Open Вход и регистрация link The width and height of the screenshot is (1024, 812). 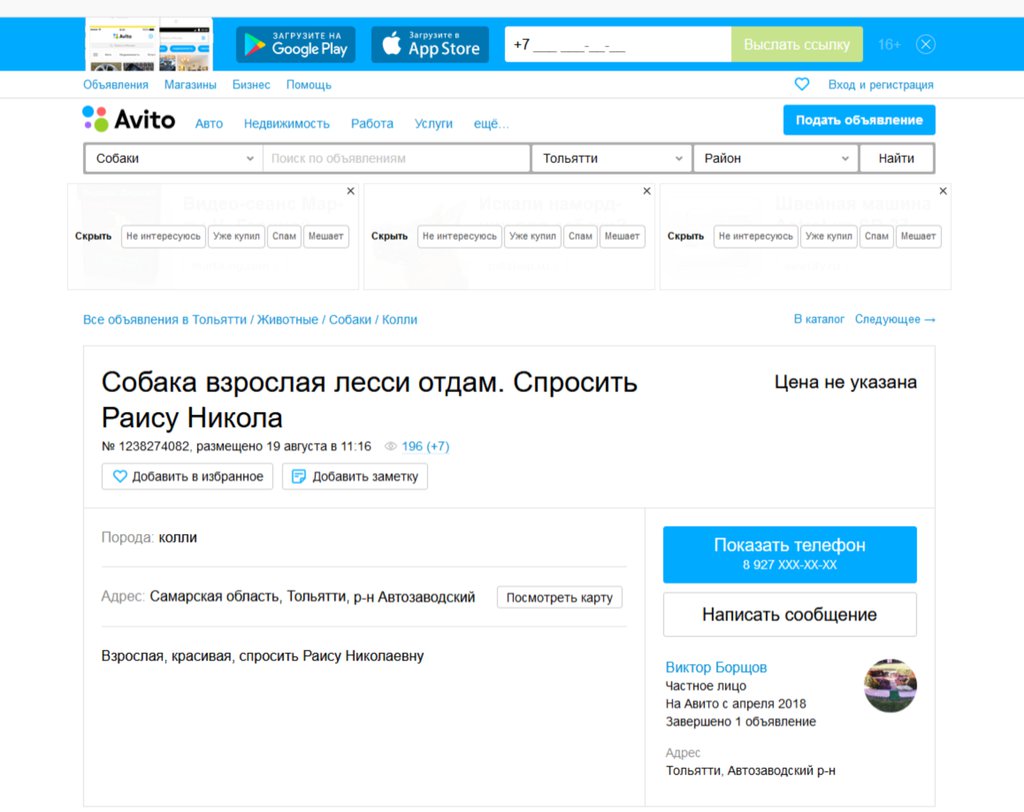(x=880, y=85)
